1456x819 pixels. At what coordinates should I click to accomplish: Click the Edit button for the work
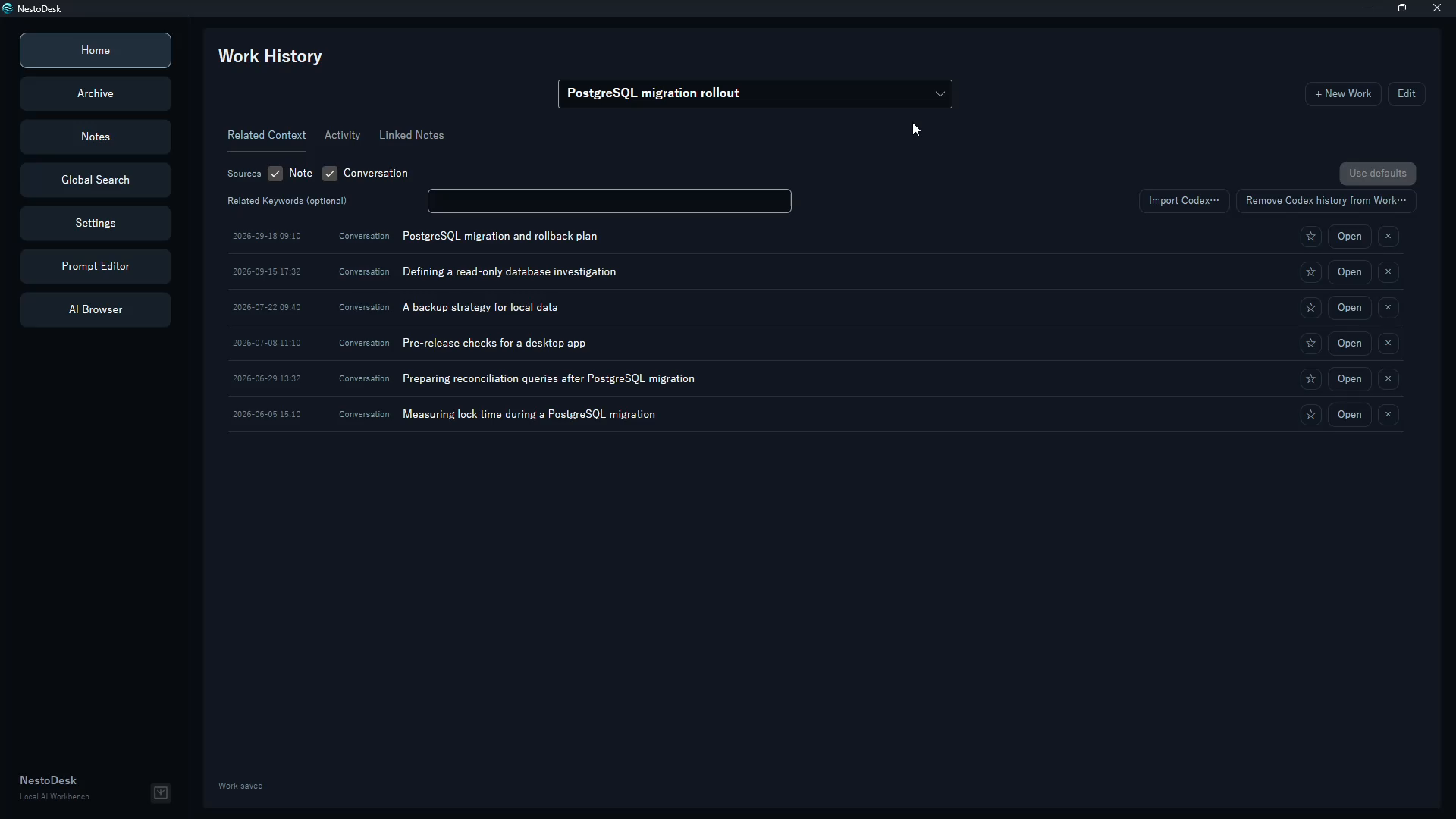pos(1406,94)
